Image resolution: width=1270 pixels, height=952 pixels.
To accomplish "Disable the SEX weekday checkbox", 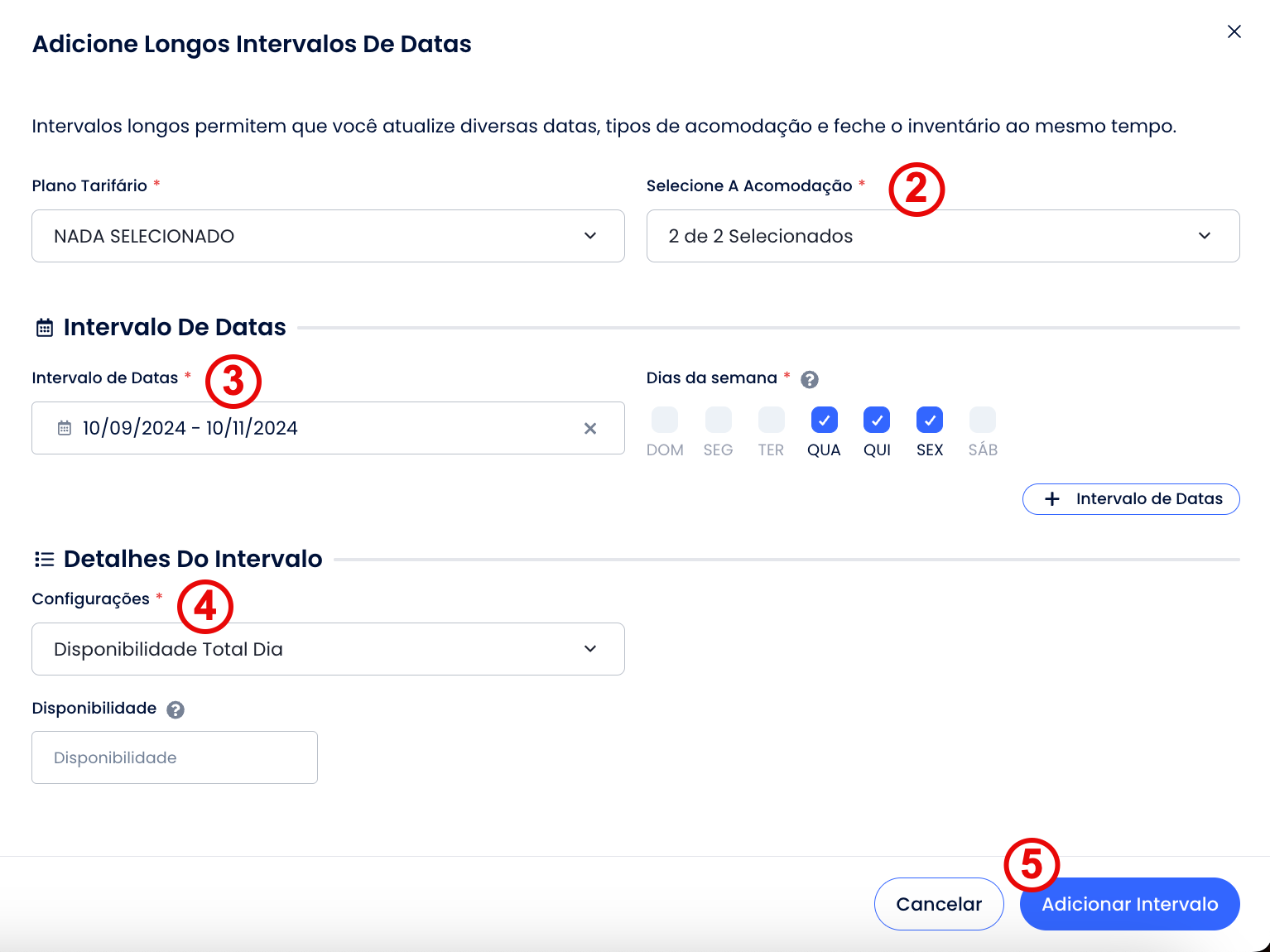I will pyautogui.click(x=930, y=420).
